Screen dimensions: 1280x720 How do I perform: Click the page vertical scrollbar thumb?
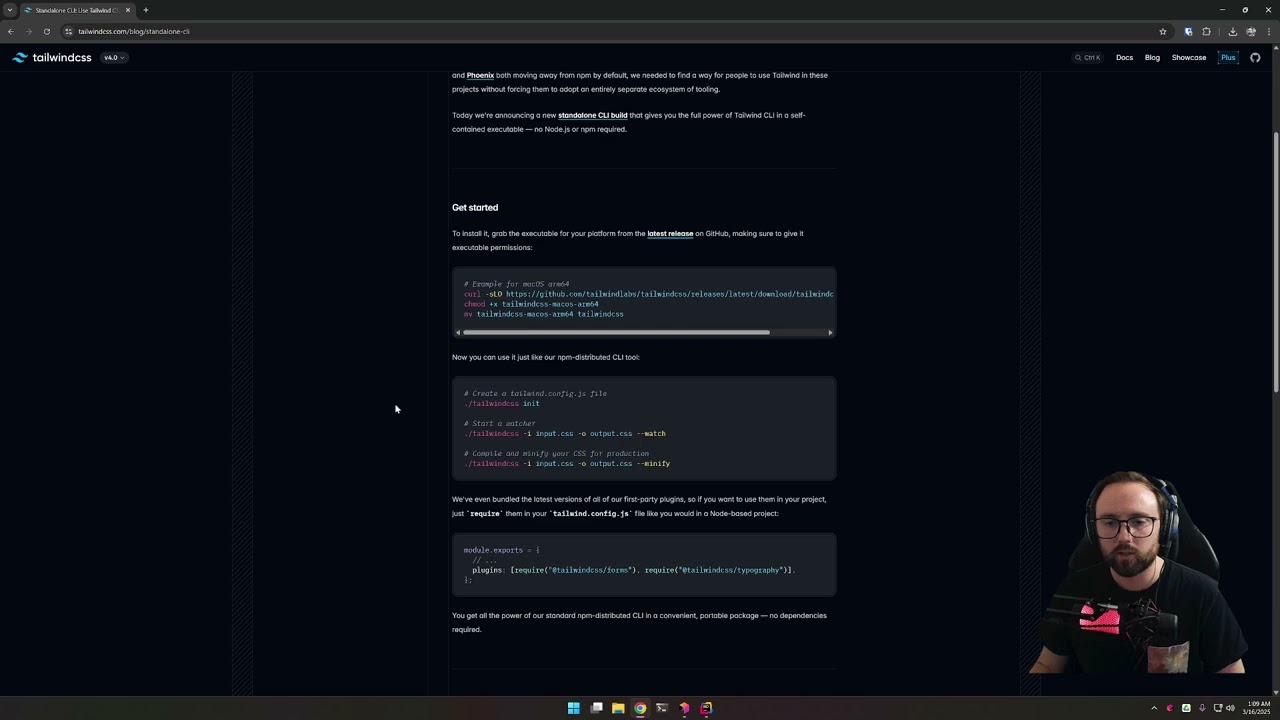click(x=1275, y=262)
